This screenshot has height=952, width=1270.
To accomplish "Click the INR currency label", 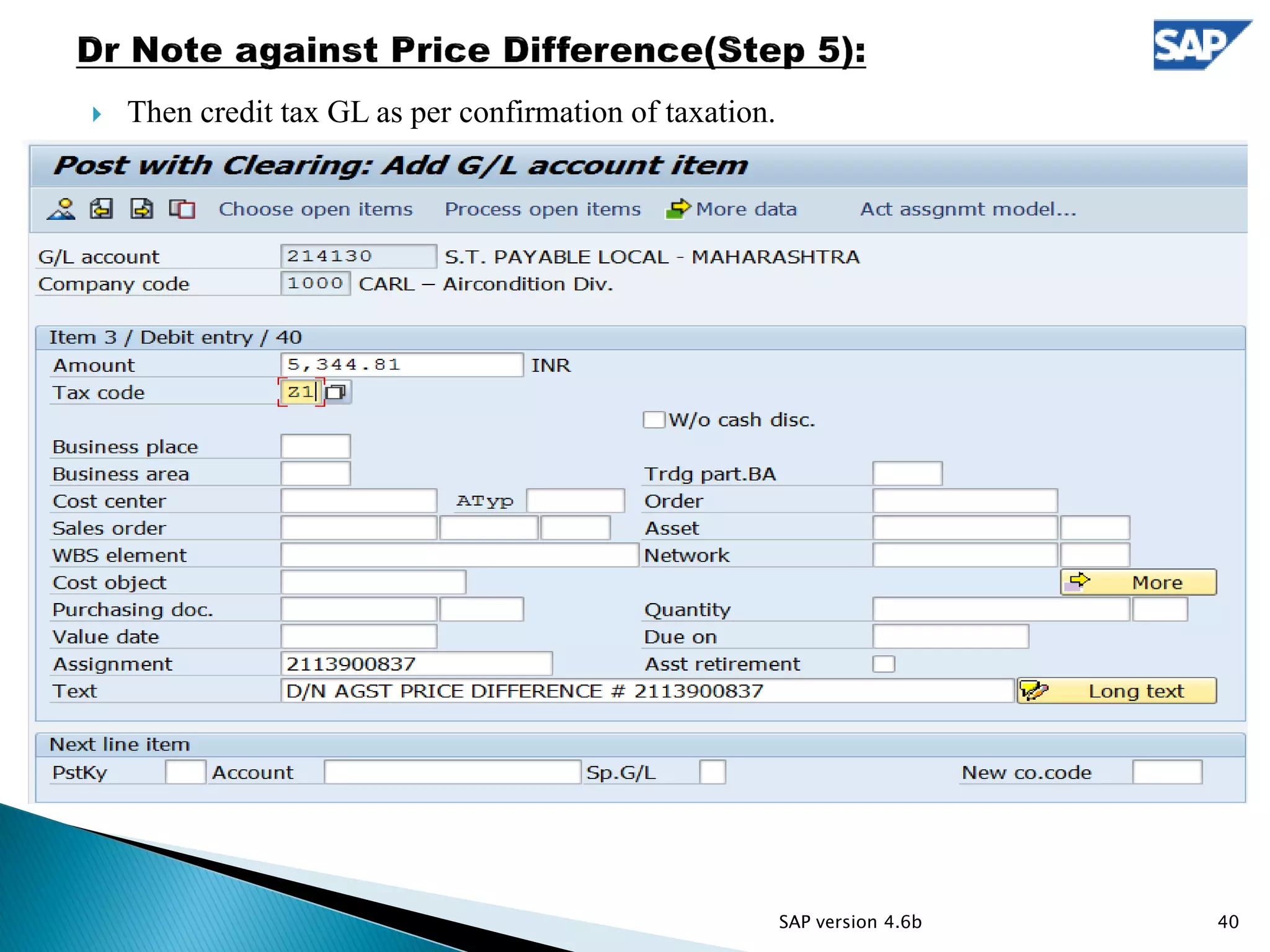I will (551, 365).
